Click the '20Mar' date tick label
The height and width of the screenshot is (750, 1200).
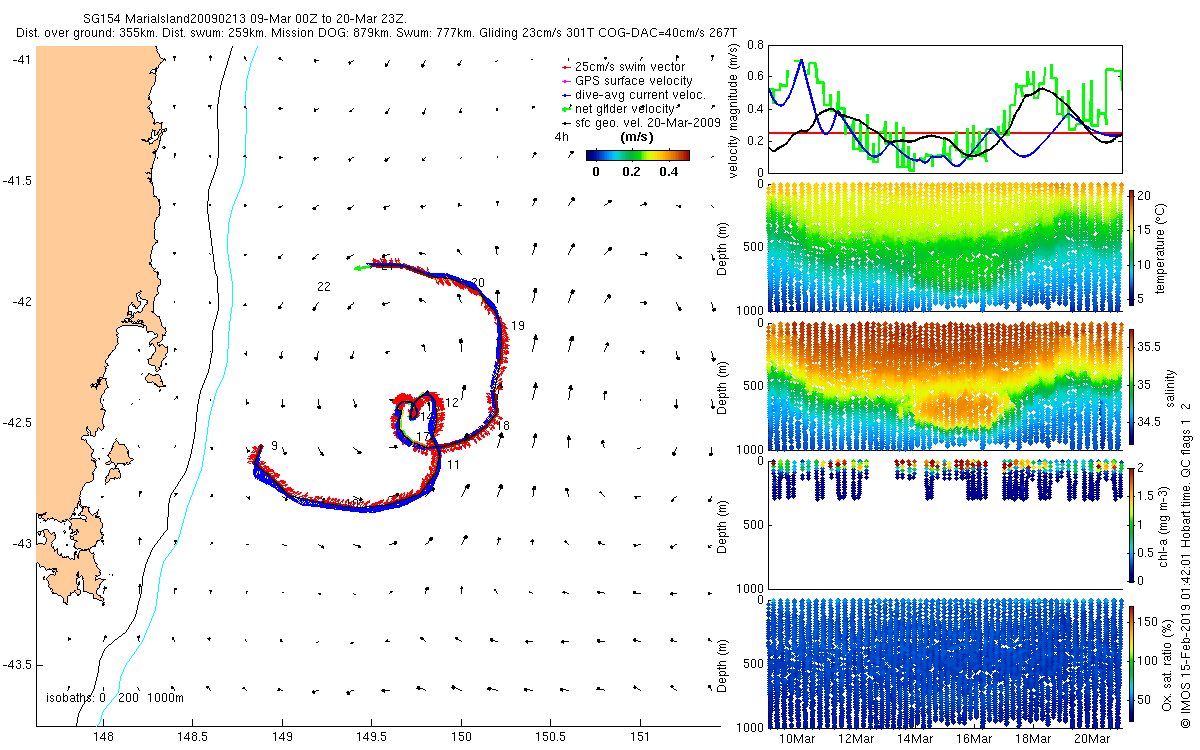1091,738
